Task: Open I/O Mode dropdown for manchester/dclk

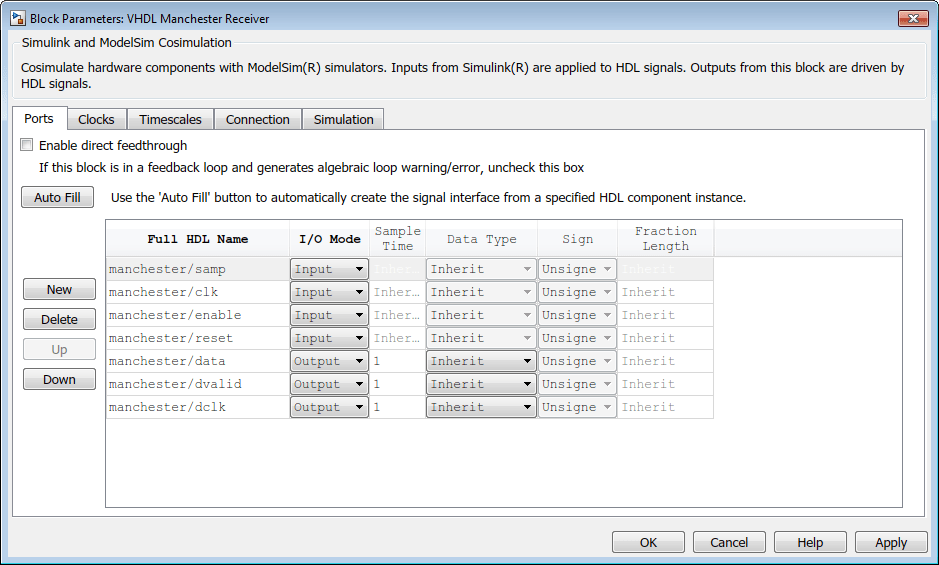Action: (329, 407)
